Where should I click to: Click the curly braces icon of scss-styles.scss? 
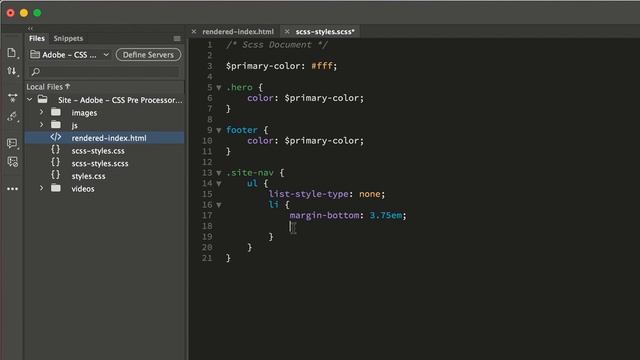pyautogui.click(x=56, y=163)
